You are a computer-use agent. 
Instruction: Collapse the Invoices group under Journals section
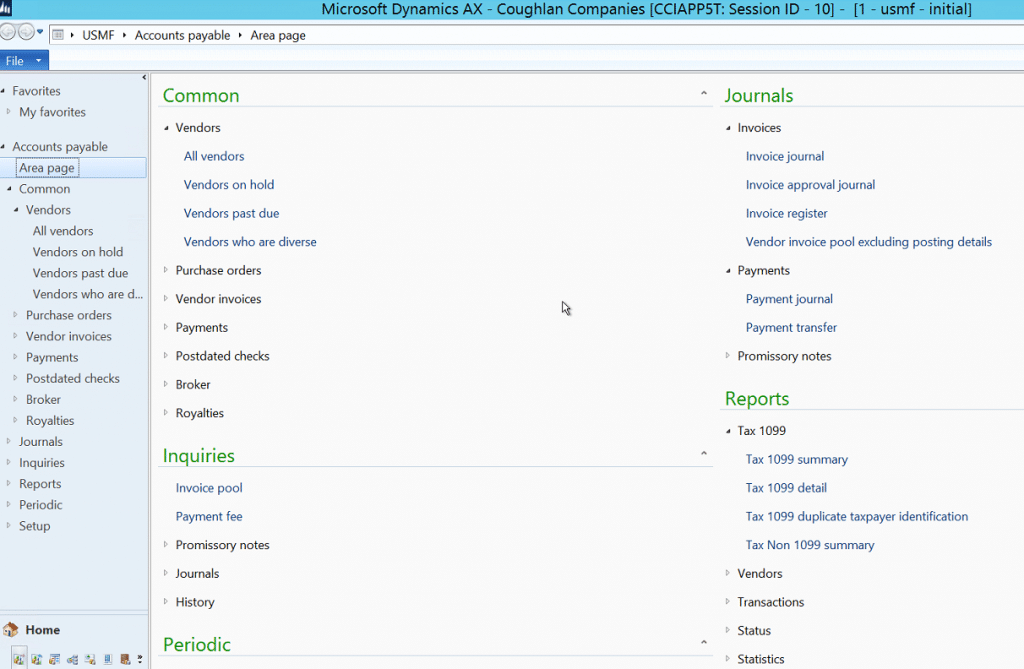[728, 128]
